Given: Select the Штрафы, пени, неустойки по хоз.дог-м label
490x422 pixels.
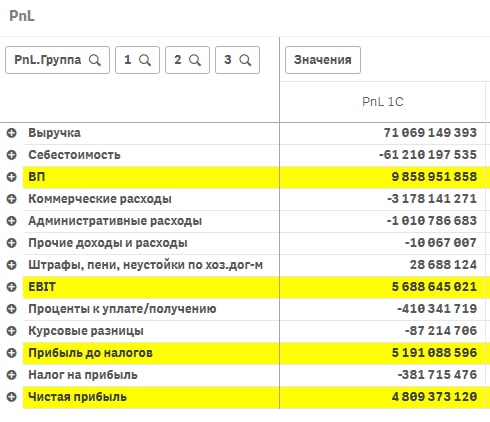Looking at the screenshot, I should click(146, 265).
